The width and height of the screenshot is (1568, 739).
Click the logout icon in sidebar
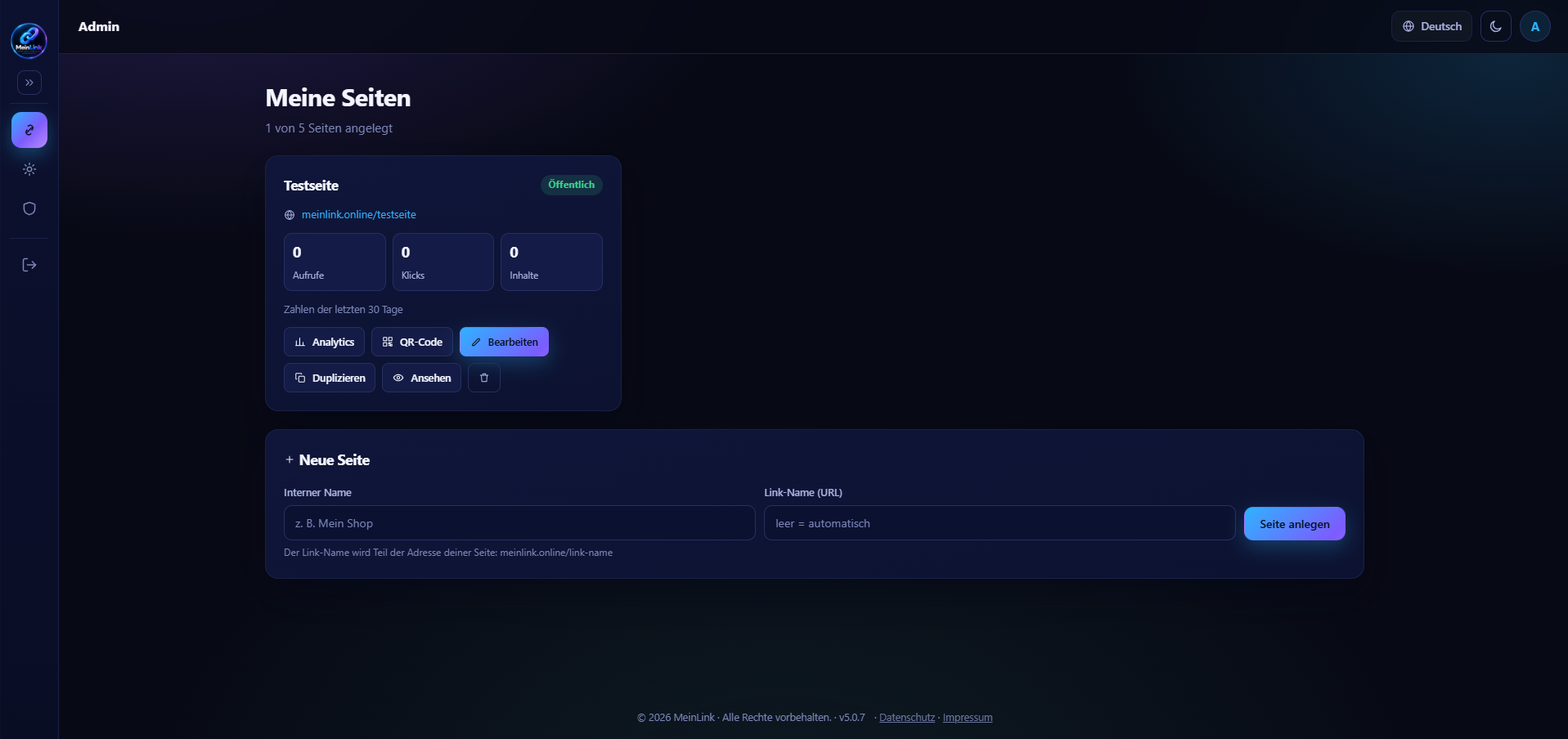(29, 265)
